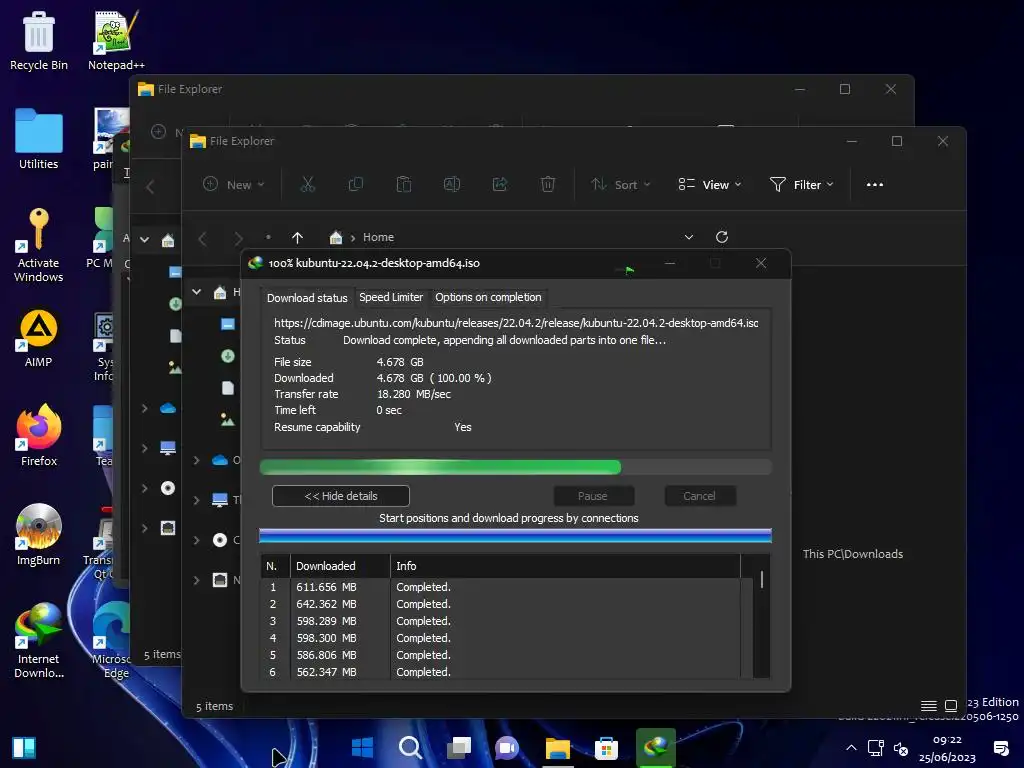Switch to large thumbnails view in status bar
This screenshot has height=768, width=1024.
[x=951, y=706]
